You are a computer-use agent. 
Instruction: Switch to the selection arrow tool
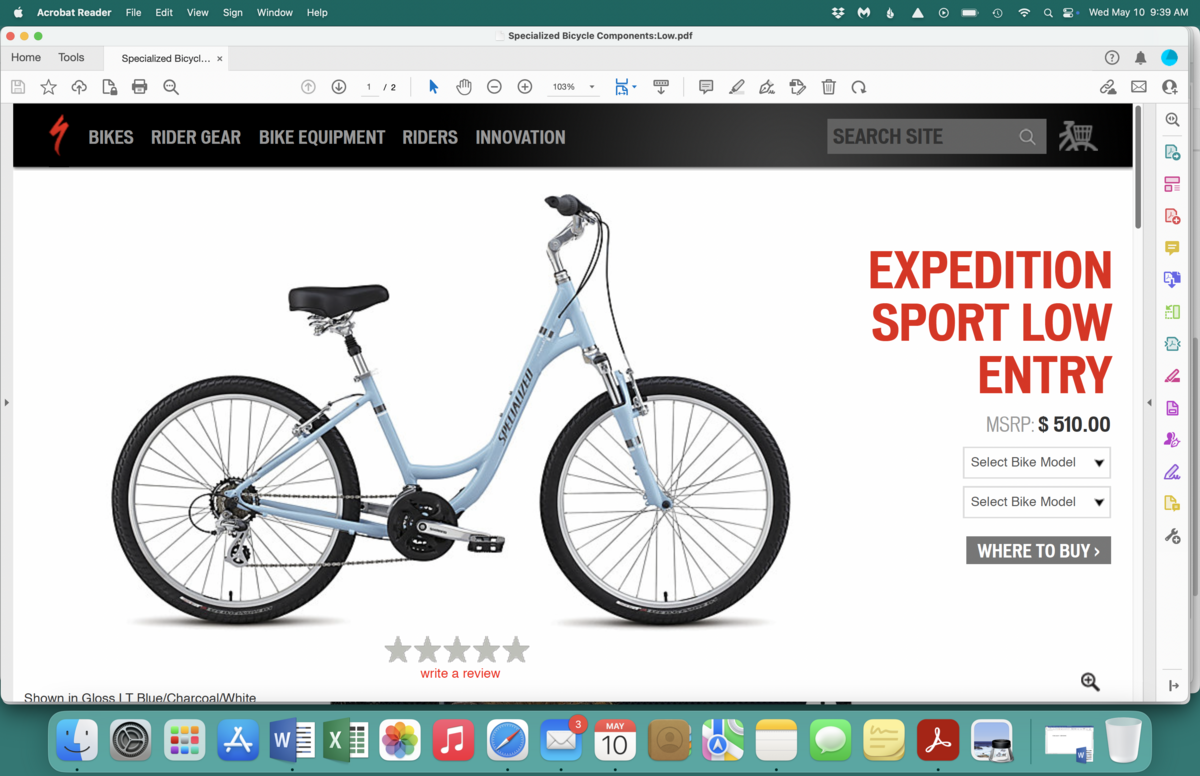point(432,87)
